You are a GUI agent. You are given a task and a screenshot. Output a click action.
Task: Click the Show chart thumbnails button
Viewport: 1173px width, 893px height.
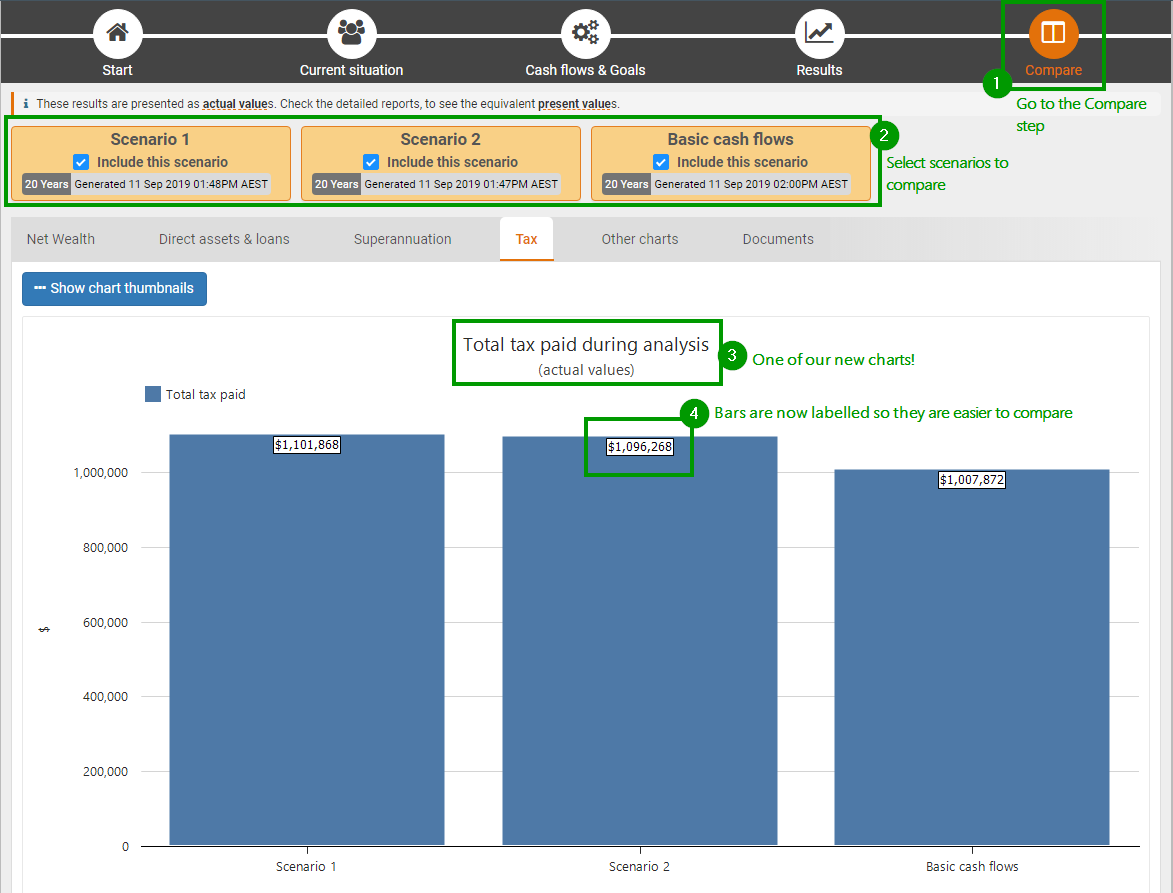tap(114, 288)
